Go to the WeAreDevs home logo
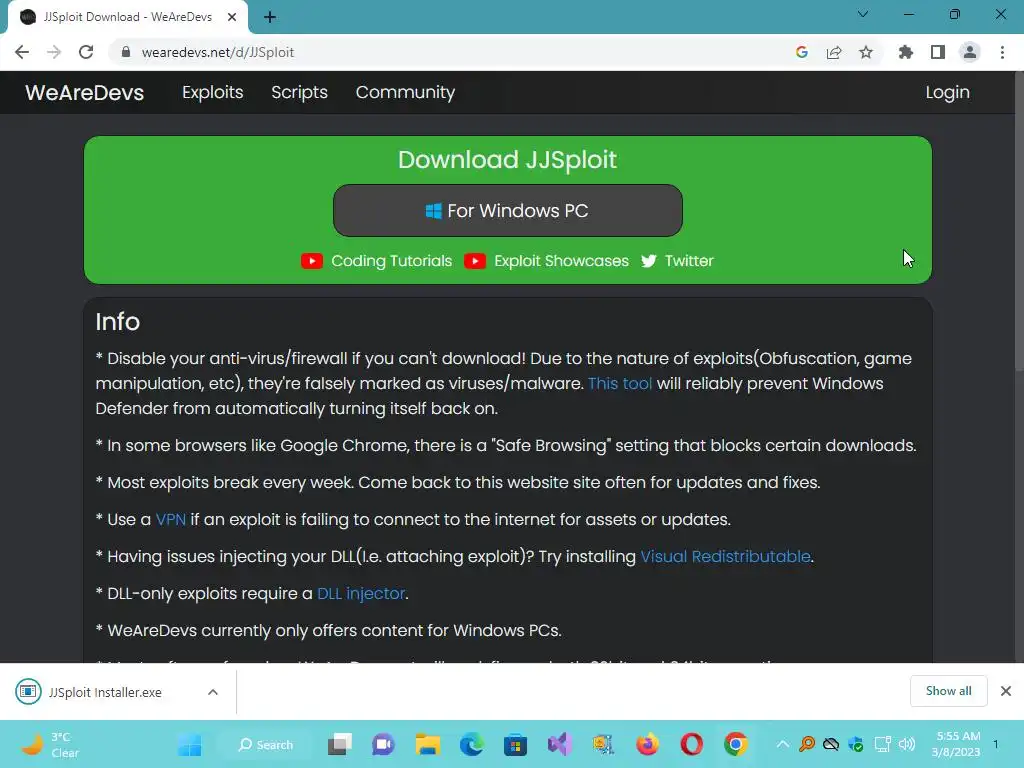The height and width of the screenshot is (768, 1024). point(85,93)
